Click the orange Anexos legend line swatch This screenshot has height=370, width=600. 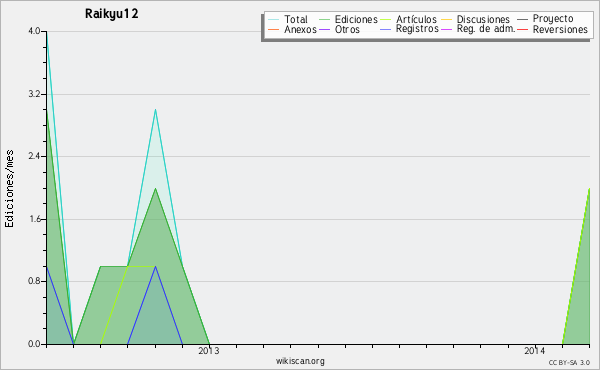pos(274,29)
